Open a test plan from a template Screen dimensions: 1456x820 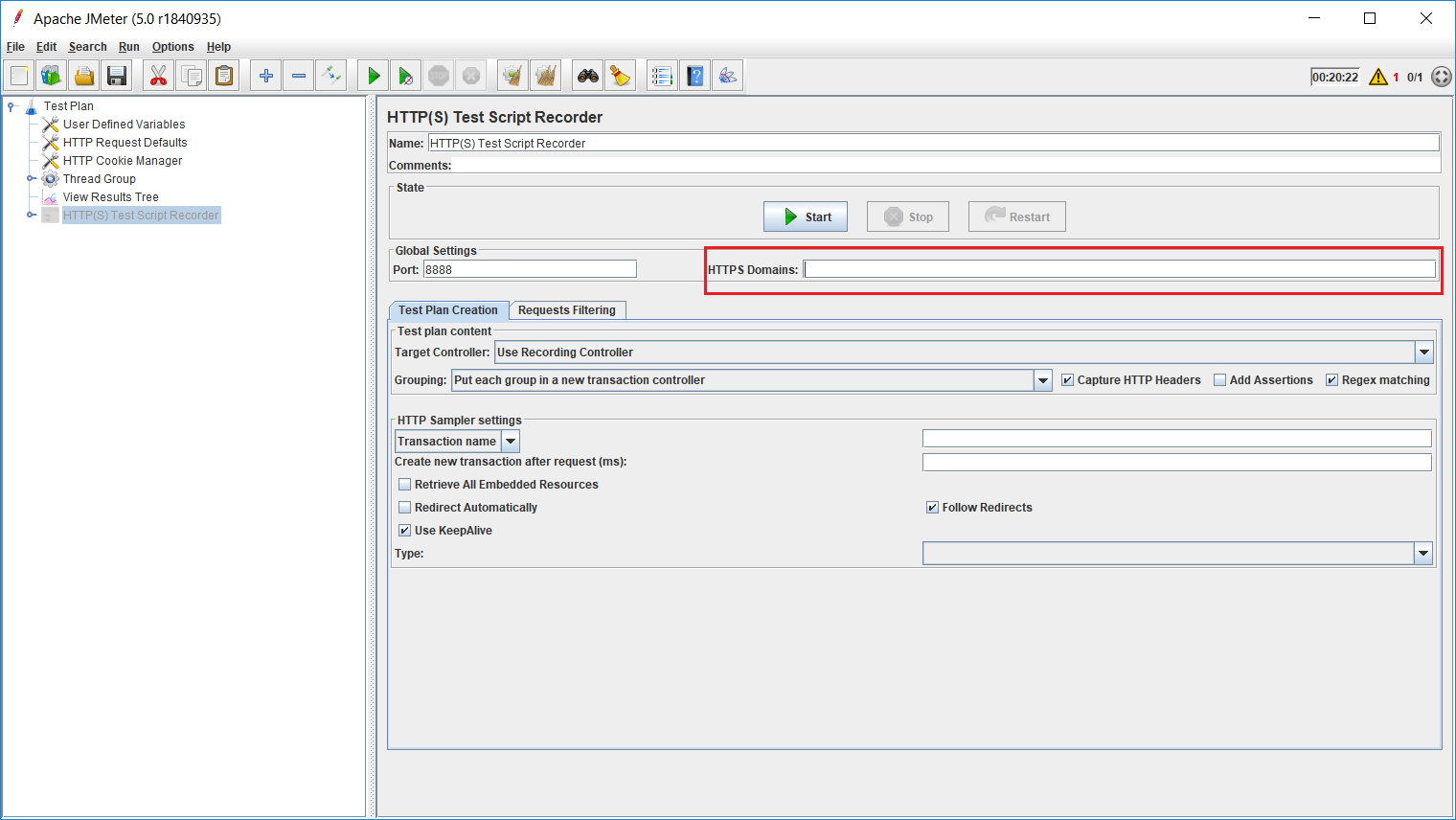51,75
